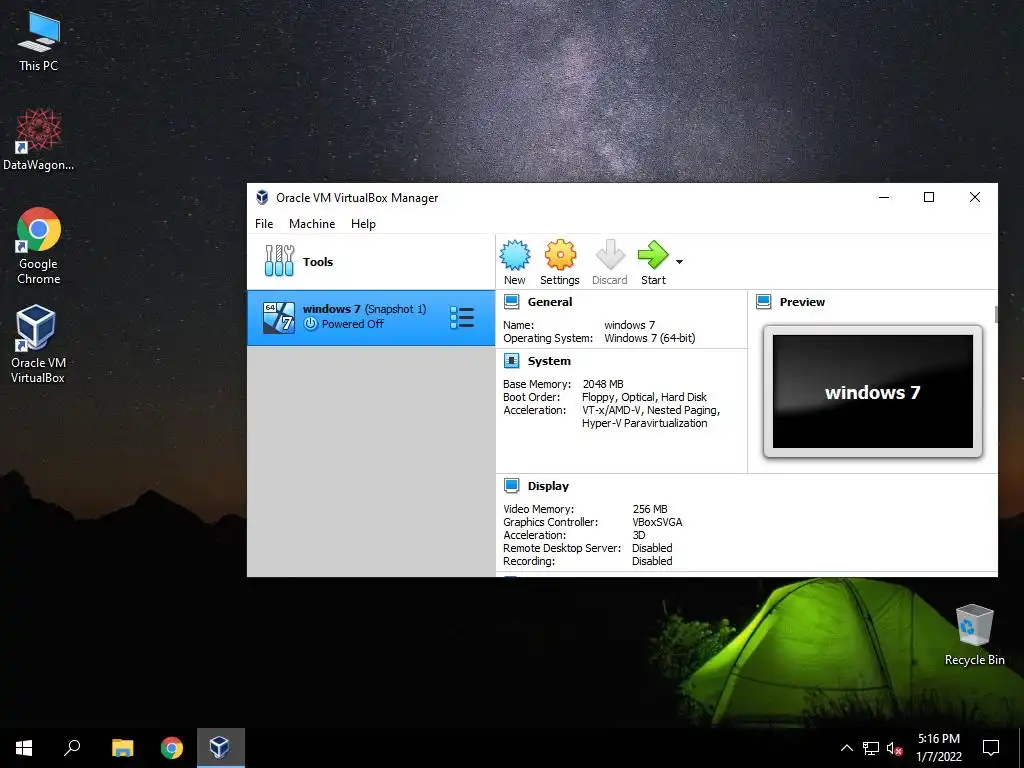Click the VirtualBox title bar app icon
The height and width of the screenshot is (768, 1024).
[262, 197]
